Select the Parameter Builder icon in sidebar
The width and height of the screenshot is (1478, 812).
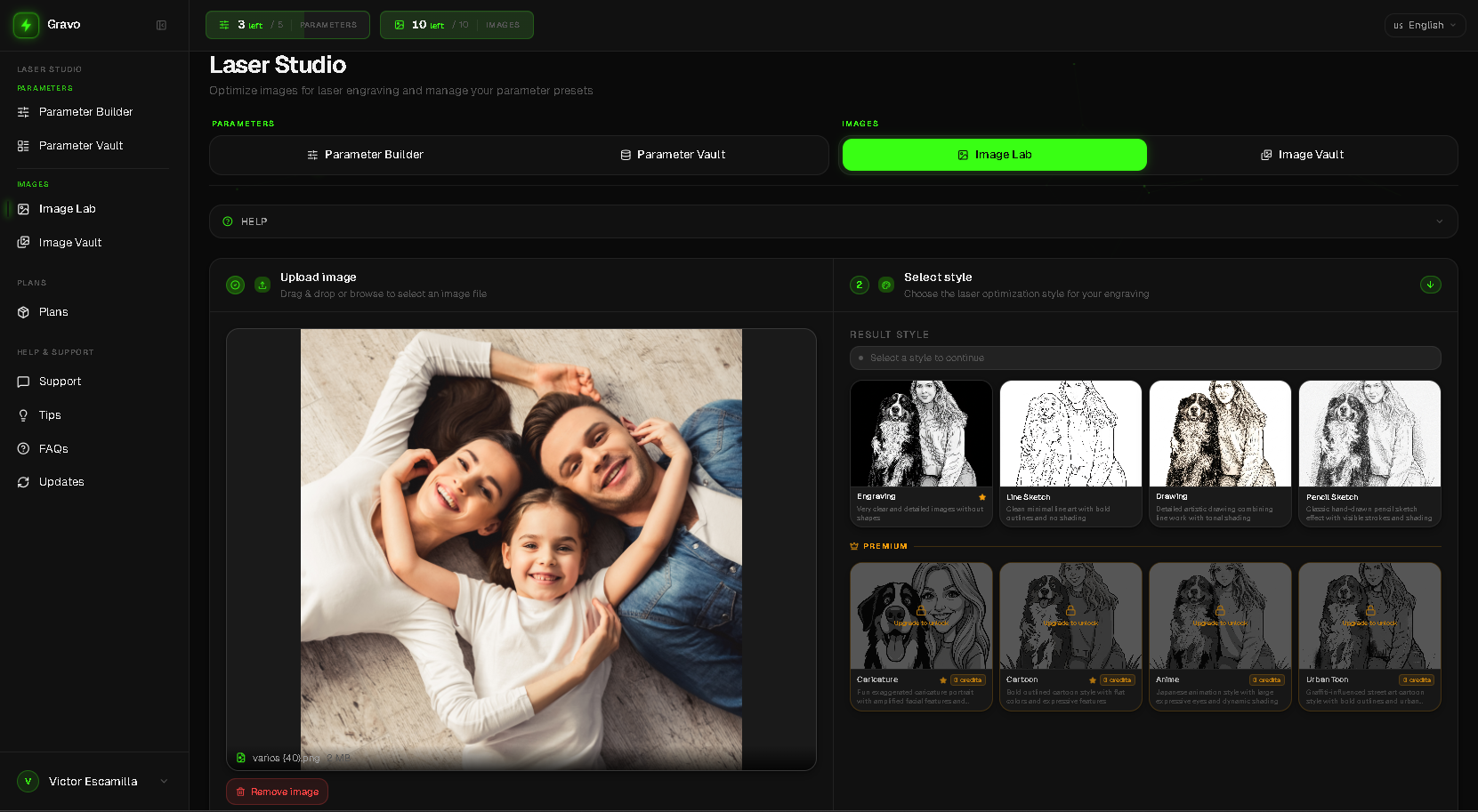coord(24,111)
